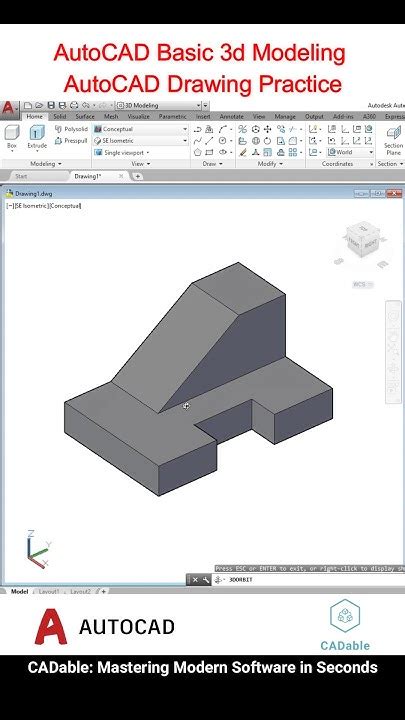
Task: Select the Presspull tool
Action: 71,141
